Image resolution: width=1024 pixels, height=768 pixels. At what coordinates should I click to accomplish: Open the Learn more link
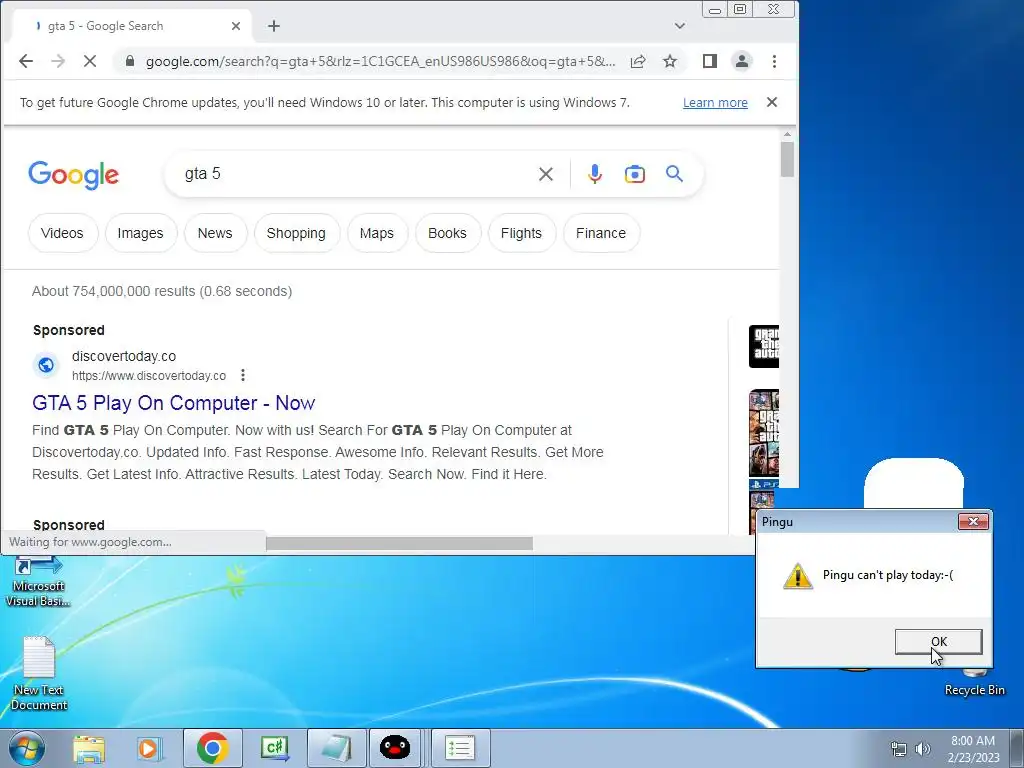coord(715,103)
